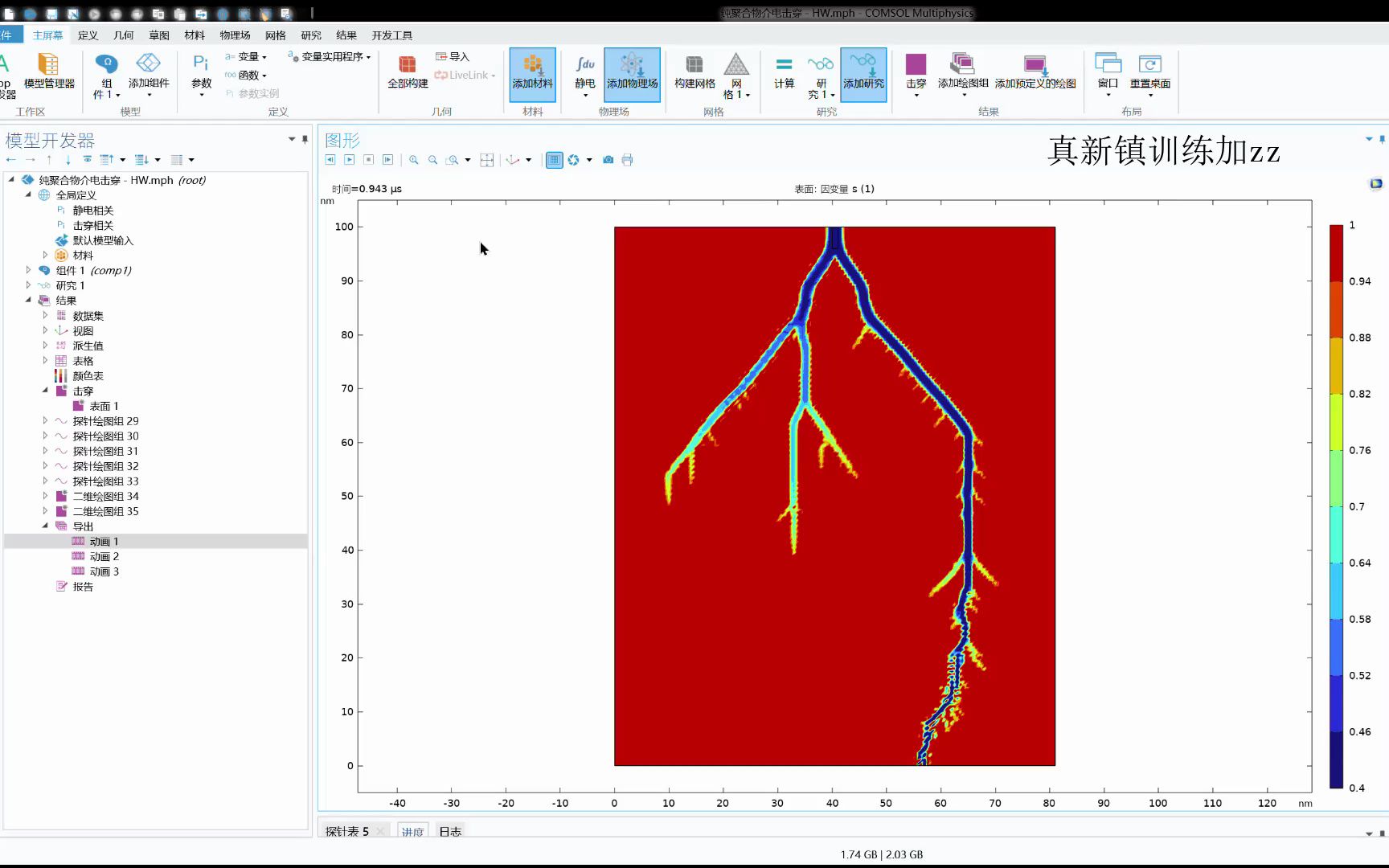
Task: Expand the 数据集 tree node
Action: [x=45, y=315]
